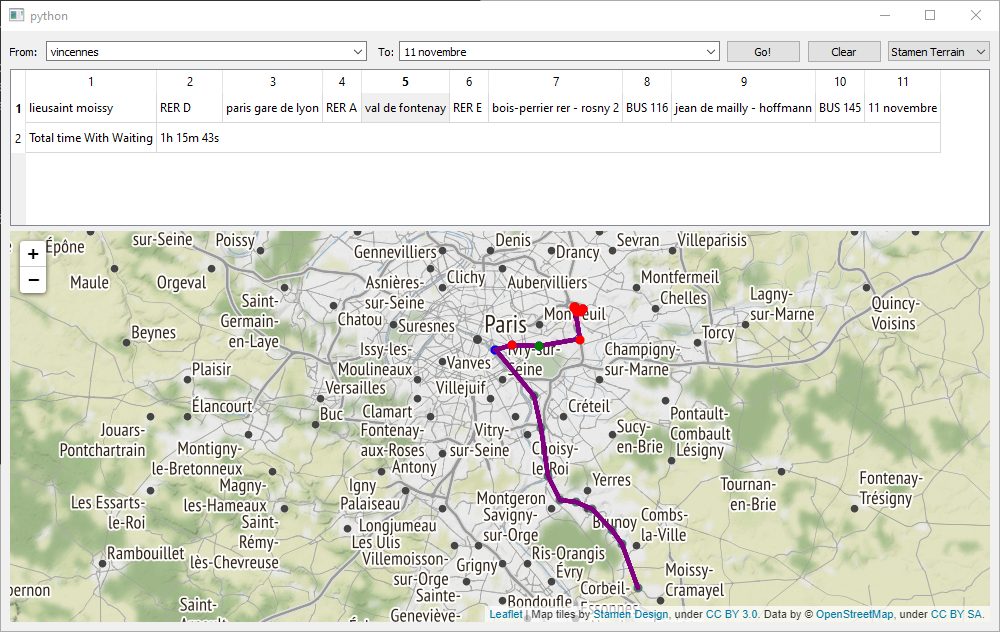Select the val de fontenay cell
Viewport: 1000px width, 632px height.
pos(405,108)
